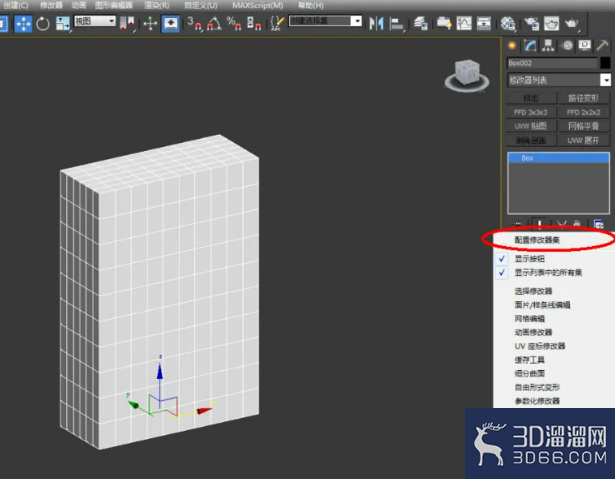
Task: Click the 挤出 modifier button
Action: tap(531, 98)
